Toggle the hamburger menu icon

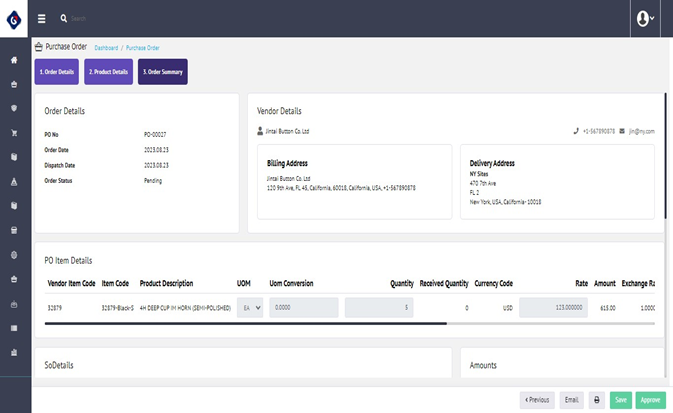point(42,18)
